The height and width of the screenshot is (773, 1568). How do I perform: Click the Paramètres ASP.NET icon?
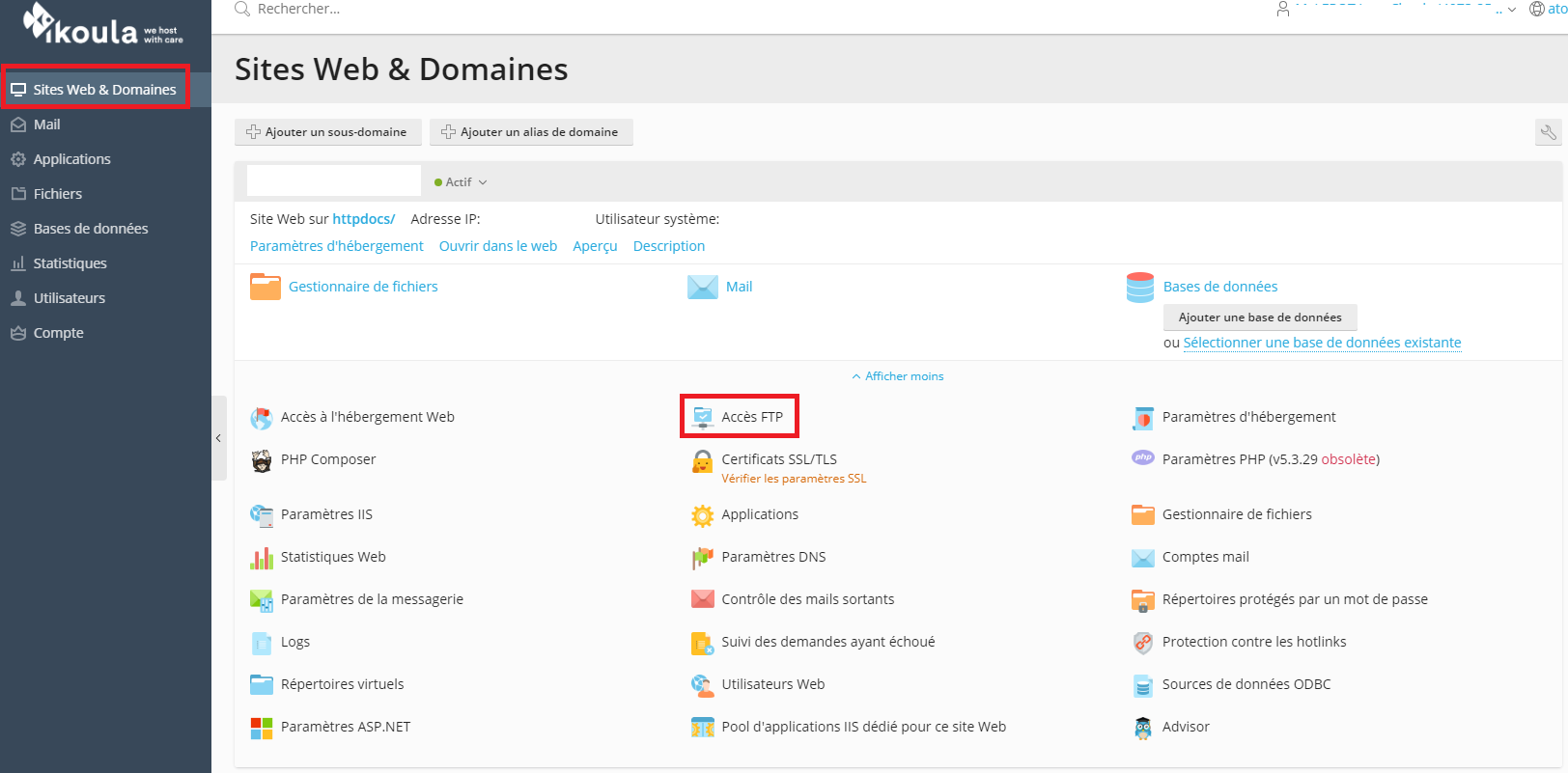(262, 728)
